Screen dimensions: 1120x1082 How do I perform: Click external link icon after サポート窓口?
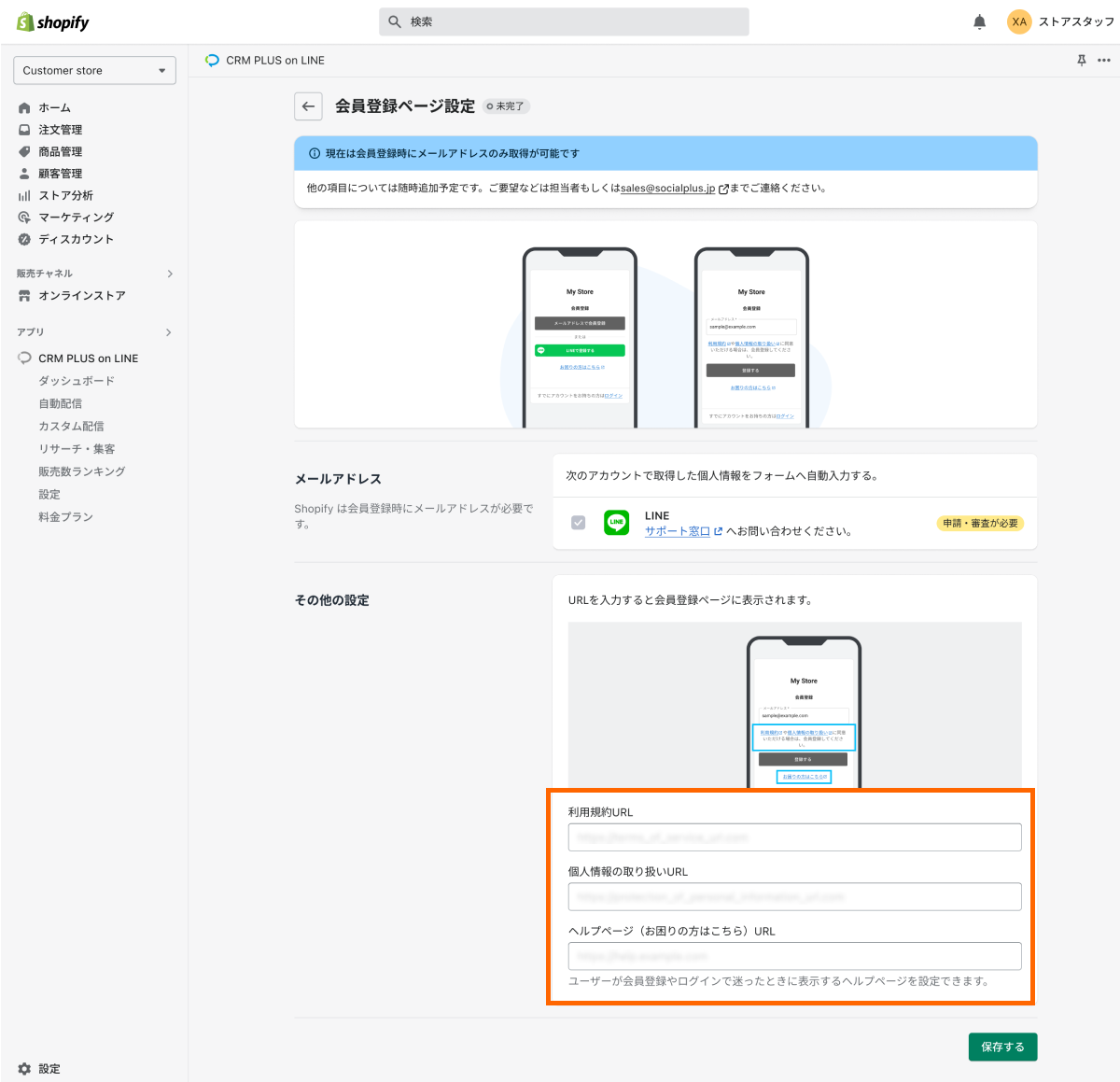click(x=718, y=531)
